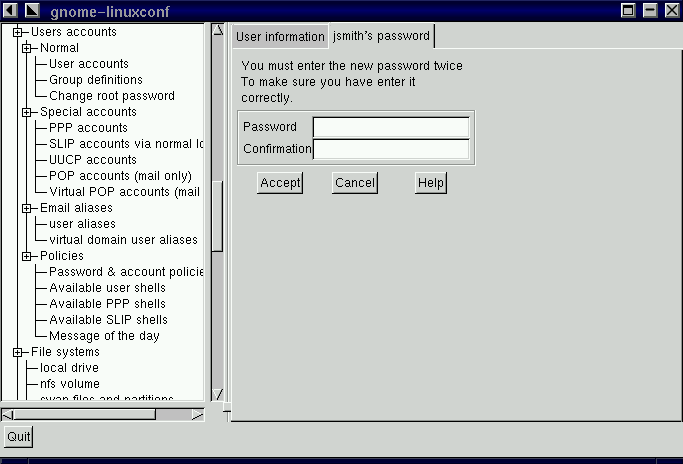
Task: Collapse the Email aliases branch
Action: 27,208
